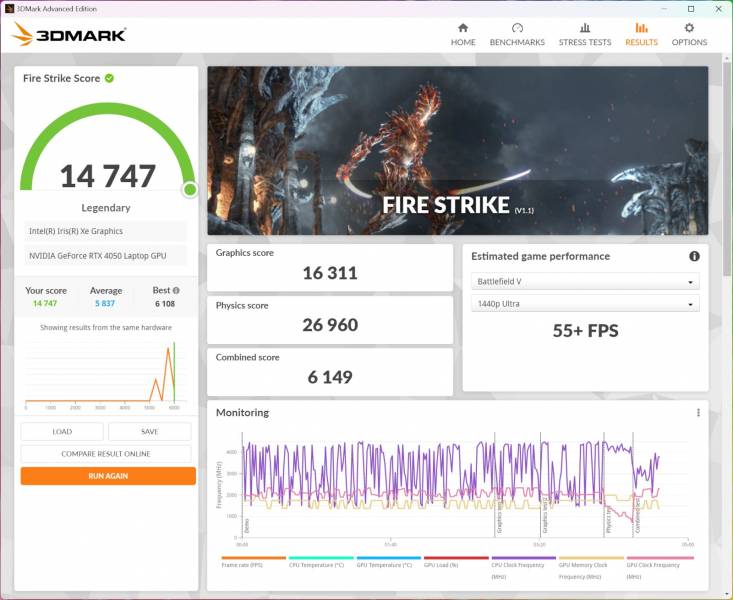Expand the 1440p Ultra resolution dropdown

585,304
